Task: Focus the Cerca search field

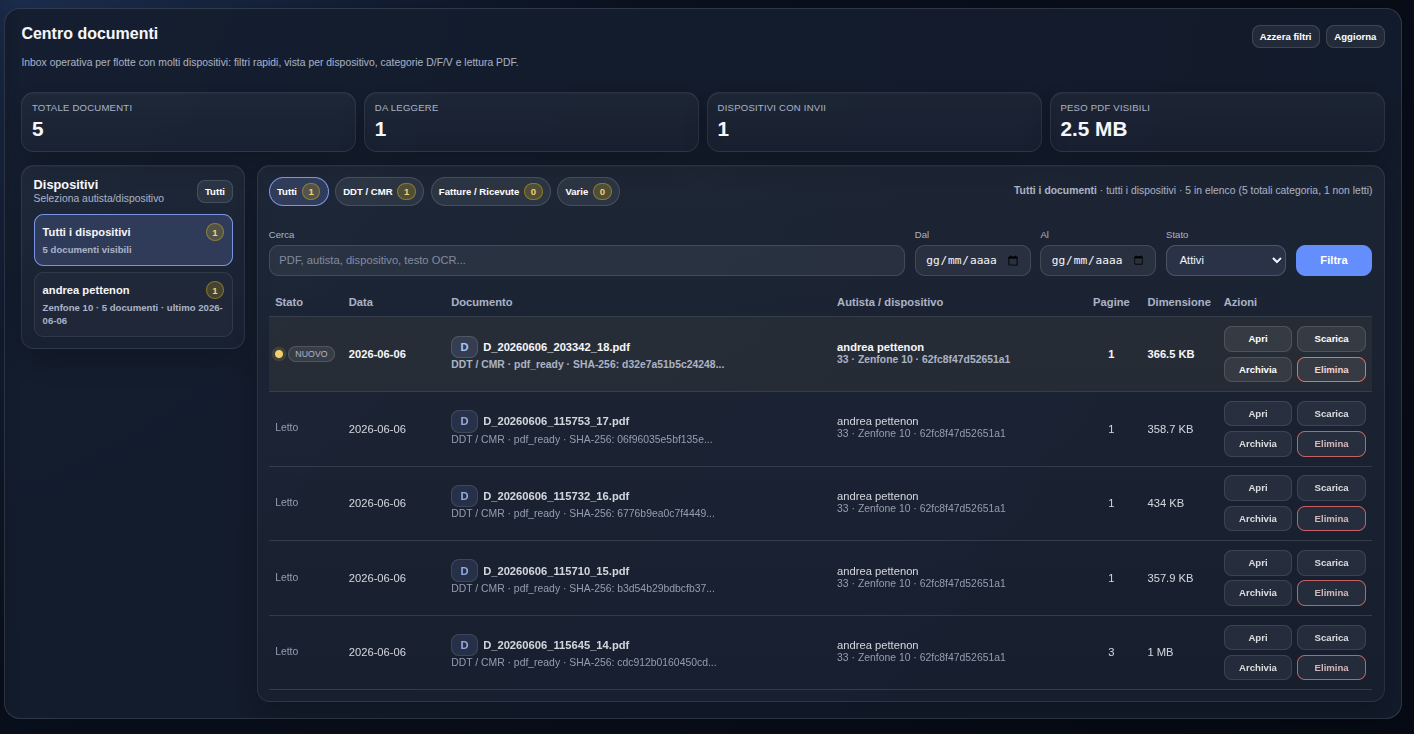Action: click(587, 260)
